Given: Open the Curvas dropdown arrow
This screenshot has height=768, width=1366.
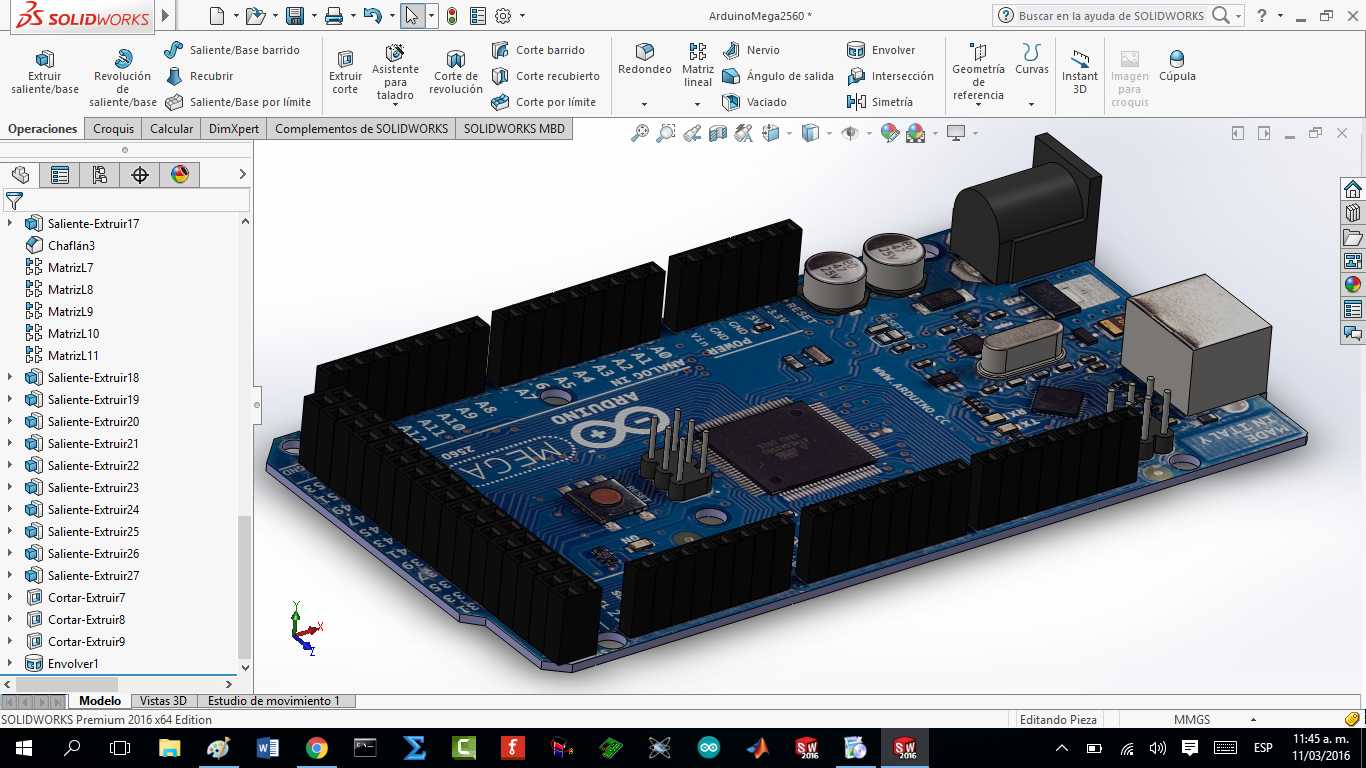Looking at the screenshot, I should (x=1031, y=104).
